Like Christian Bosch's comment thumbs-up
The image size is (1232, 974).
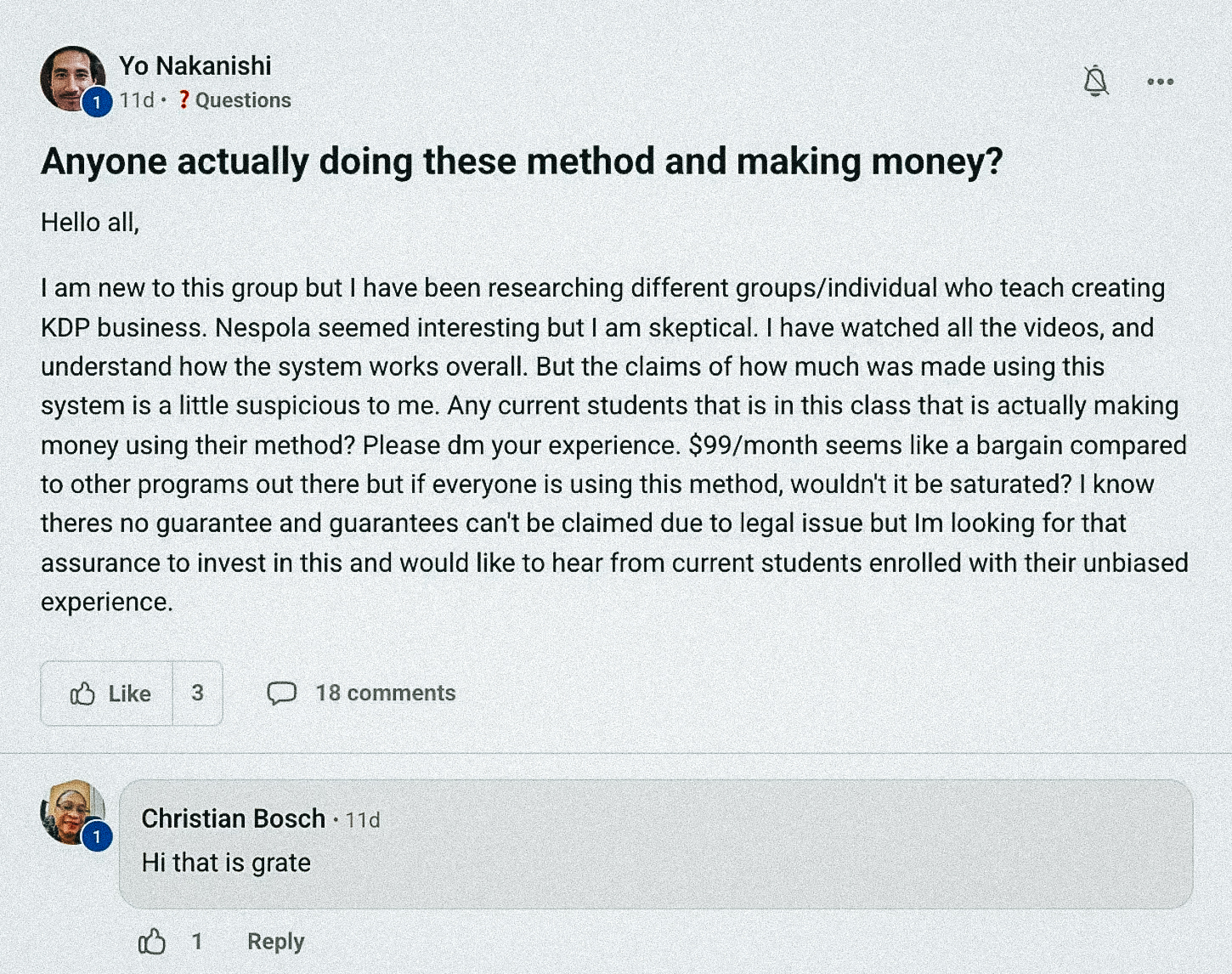point(152,942)
